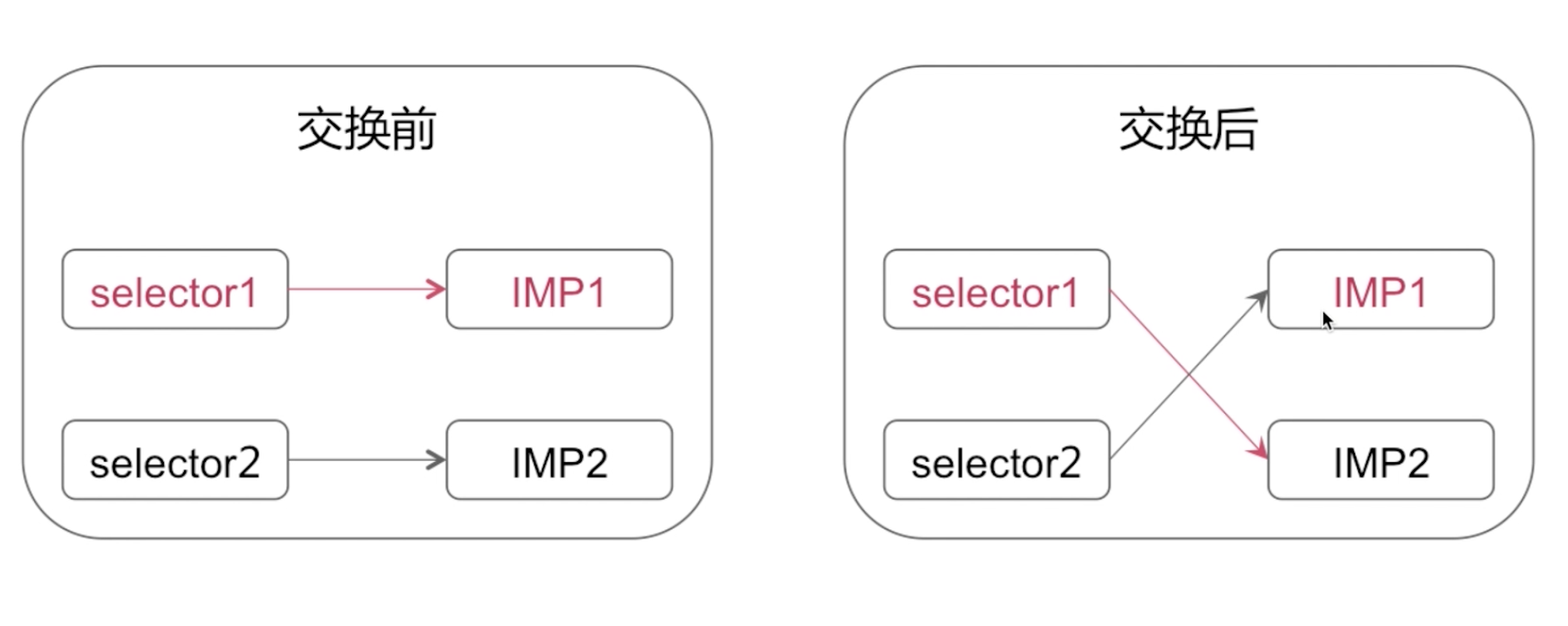Select the IMP2 box in 交换前 panel
This screenshot has height=626, width=1568.
(x=559, y=460)
